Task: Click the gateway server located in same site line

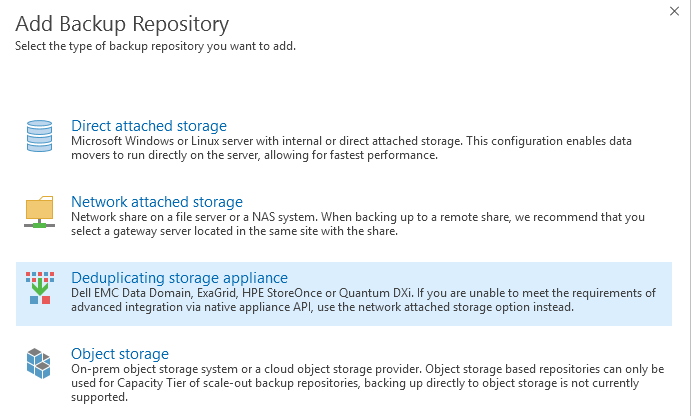Action: (x=234, y=231)
